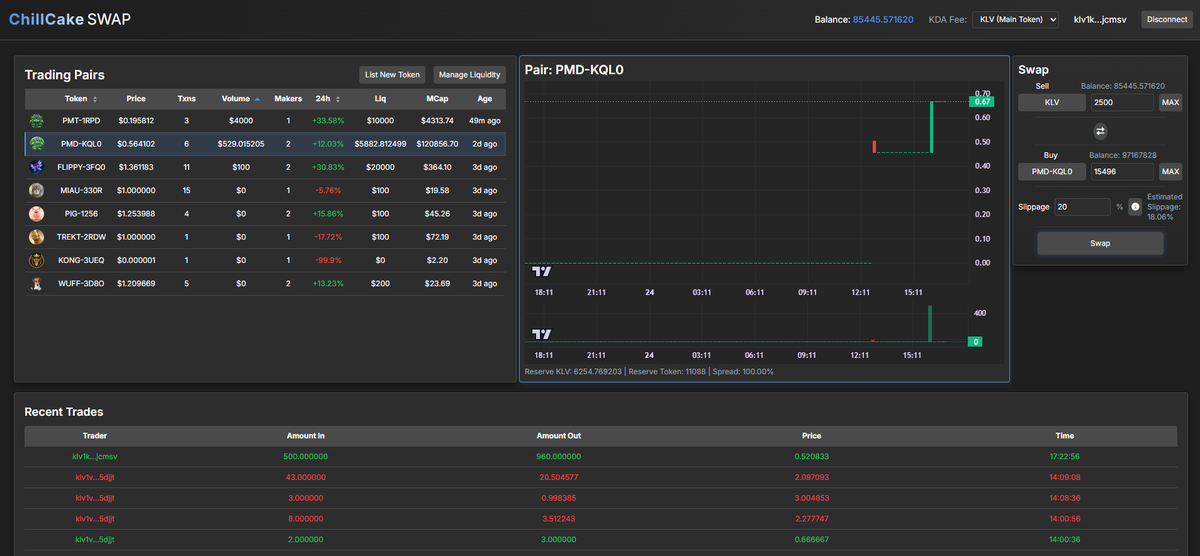The image size is (1200, 556).
Task: Click the +33.58% change for PMT-1RPD
Action: point(328,121)
